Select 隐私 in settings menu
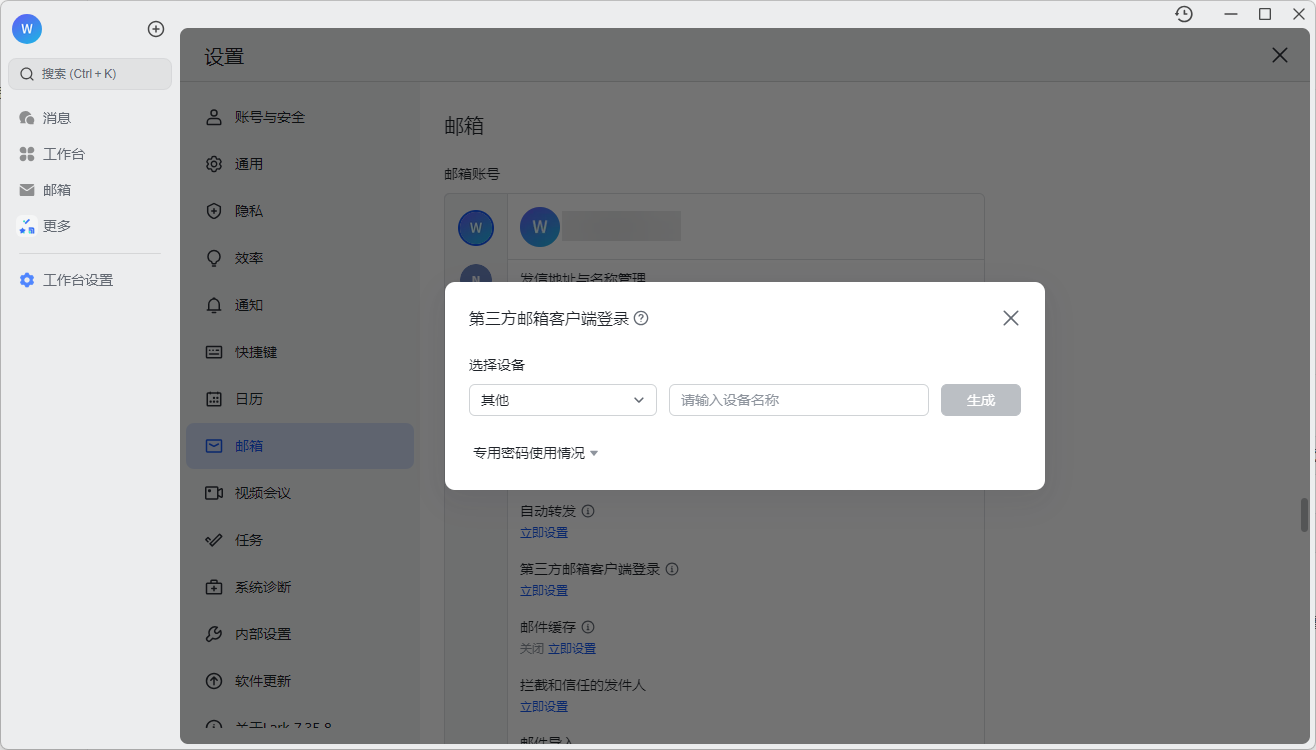Screen dimensions: 1316x750 pos(248,211)
